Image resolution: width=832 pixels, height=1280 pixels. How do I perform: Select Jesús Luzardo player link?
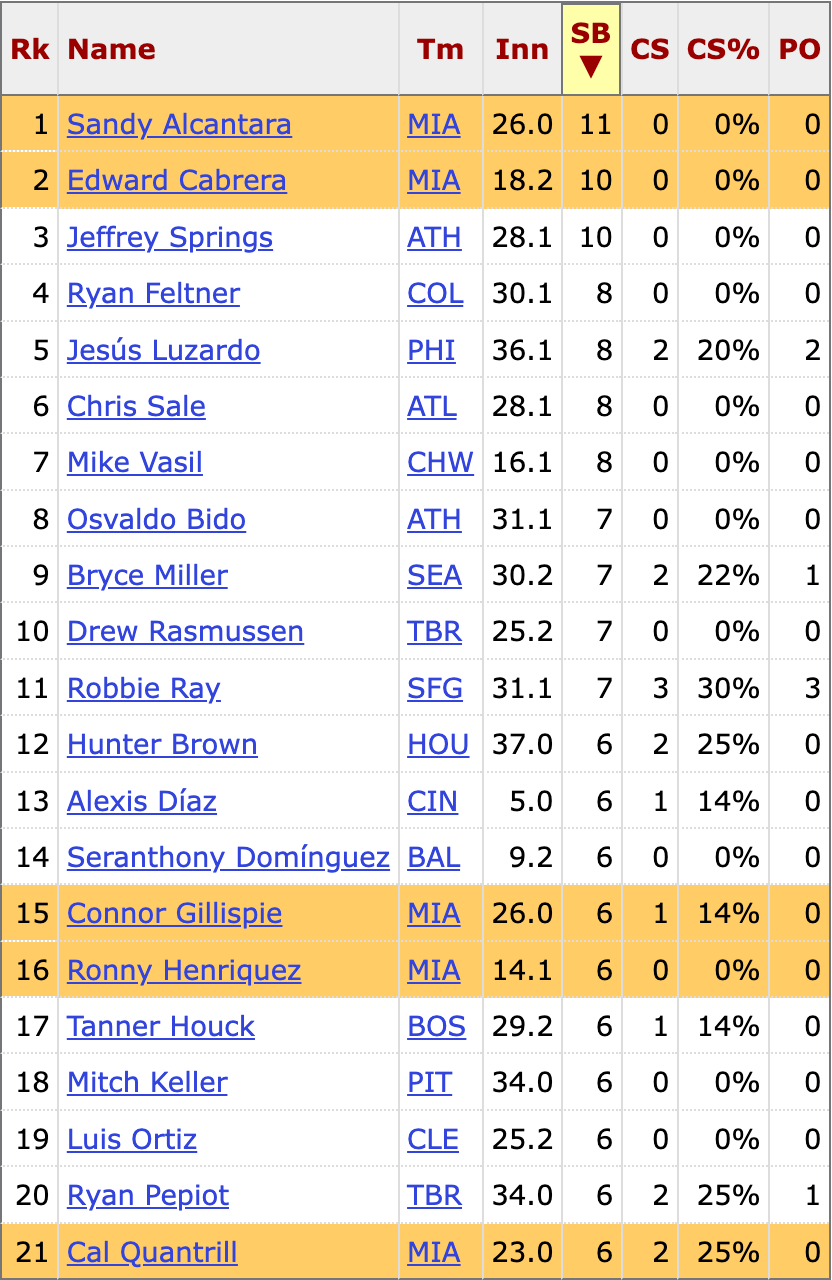pyautogui.click(x=164, y=351)
